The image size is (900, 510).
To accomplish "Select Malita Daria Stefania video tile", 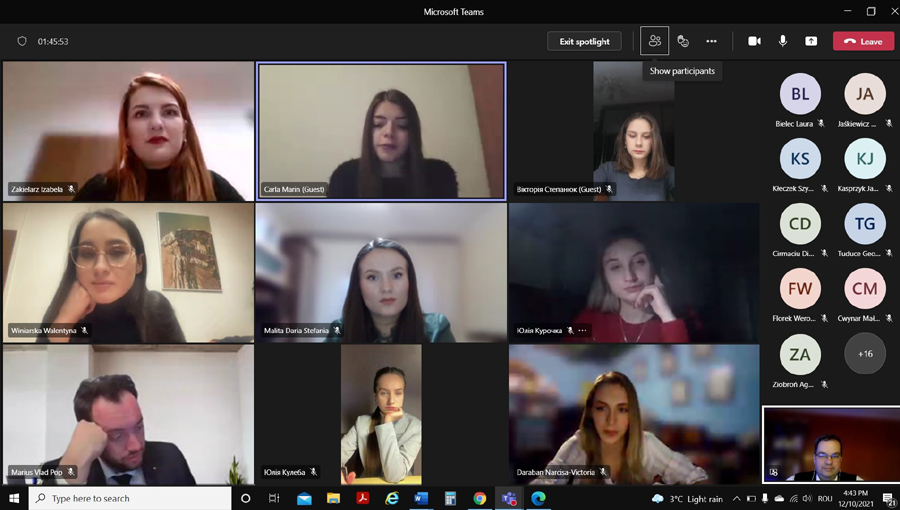I will coord(381,272).
